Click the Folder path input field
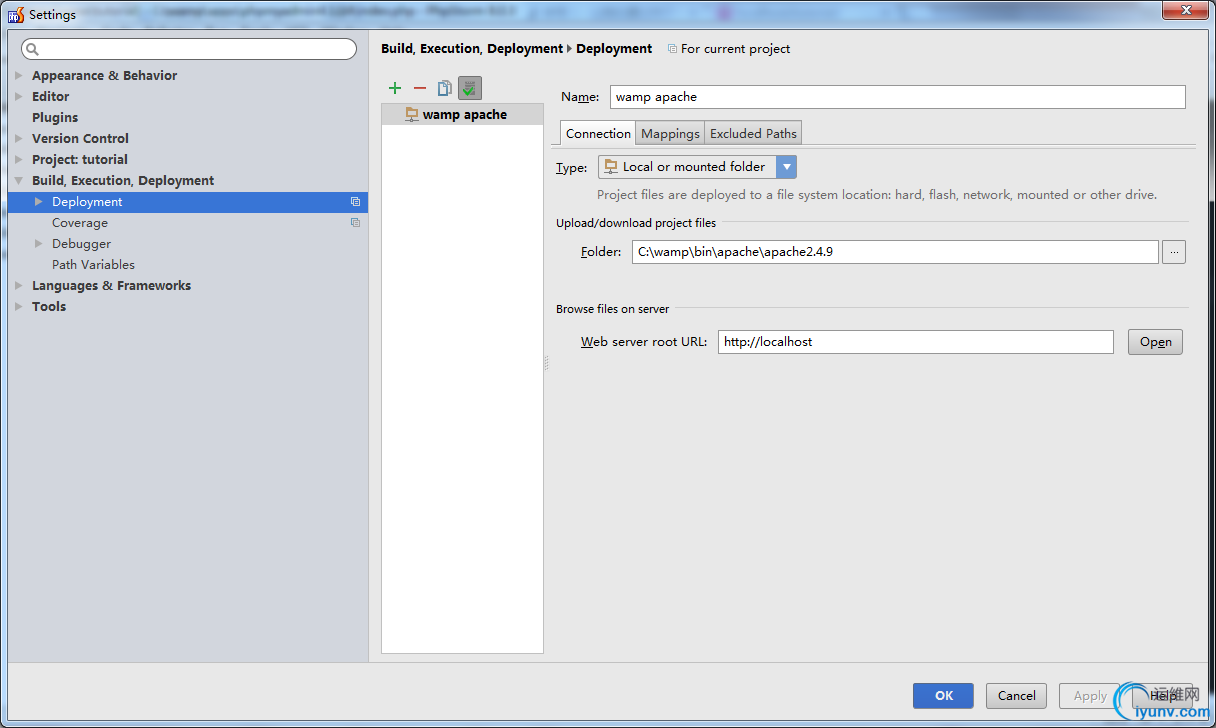 tap(895, 252)
